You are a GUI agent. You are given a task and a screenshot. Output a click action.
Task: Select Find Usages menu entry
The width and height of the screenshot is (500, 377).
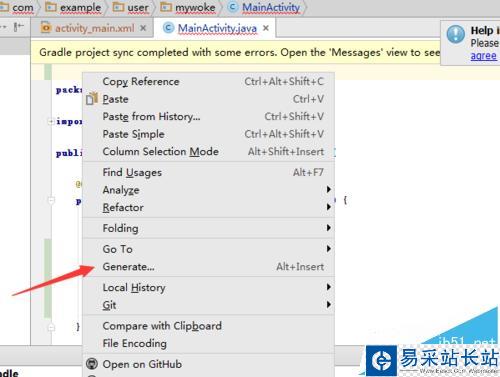click(x=208, y=172)
